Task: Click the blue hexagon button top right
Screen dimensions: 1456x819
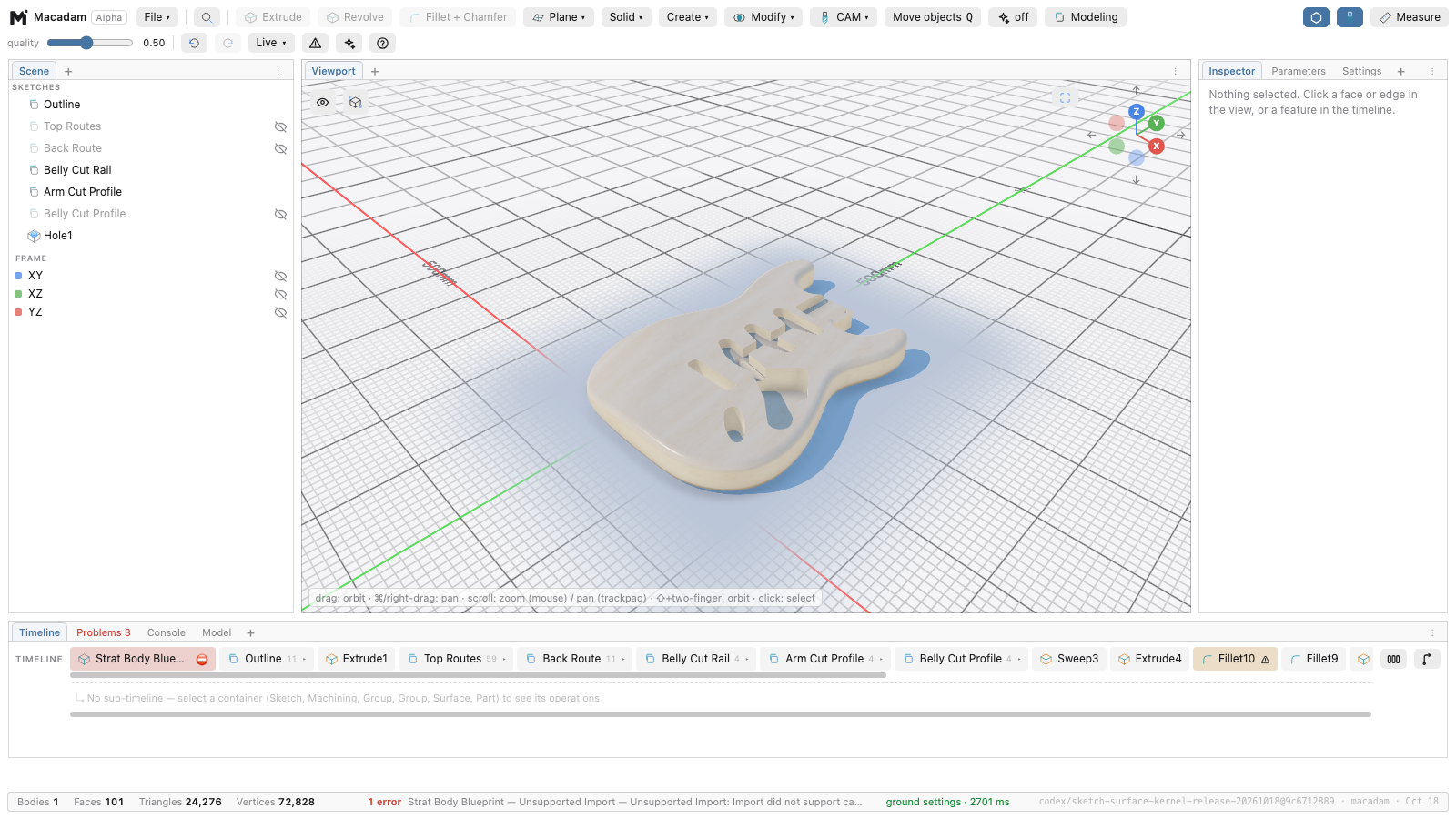Action: [1316, 17]
